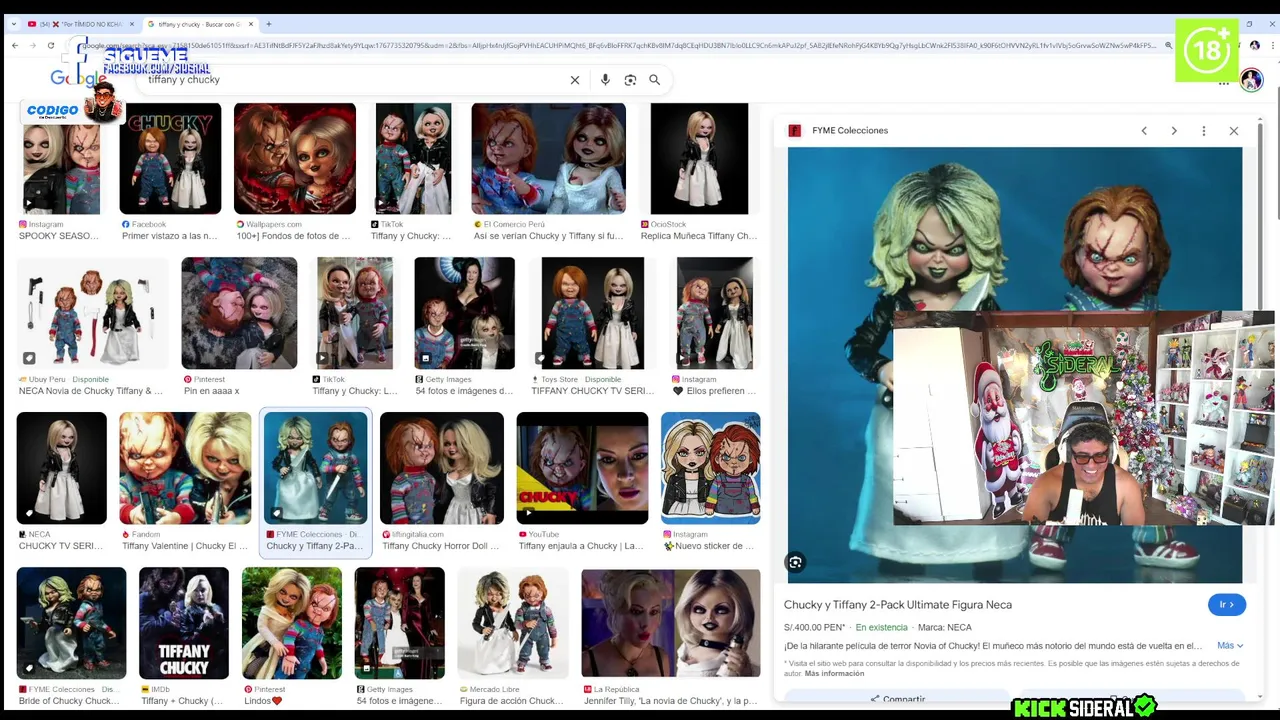Open the Facebook Primer vistazo thumbnail
Viewport: 1280px width, 720px height.
click(x=170, y=159)
